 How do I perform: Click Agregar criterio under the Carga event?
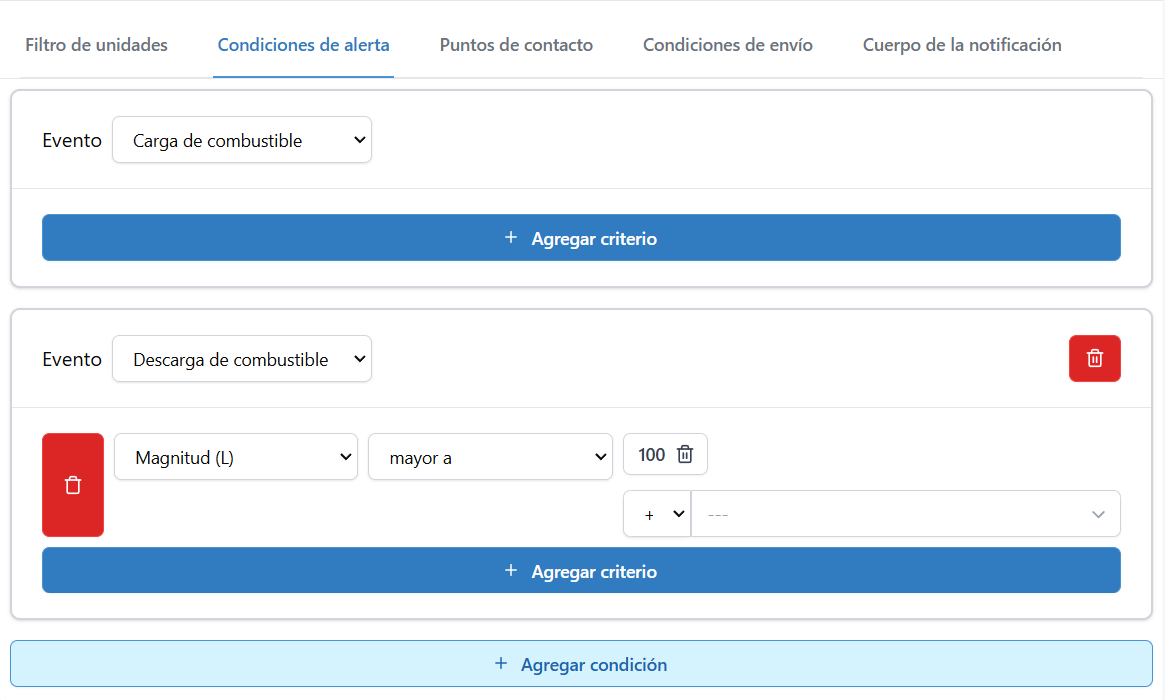click(x=581, y=238)
